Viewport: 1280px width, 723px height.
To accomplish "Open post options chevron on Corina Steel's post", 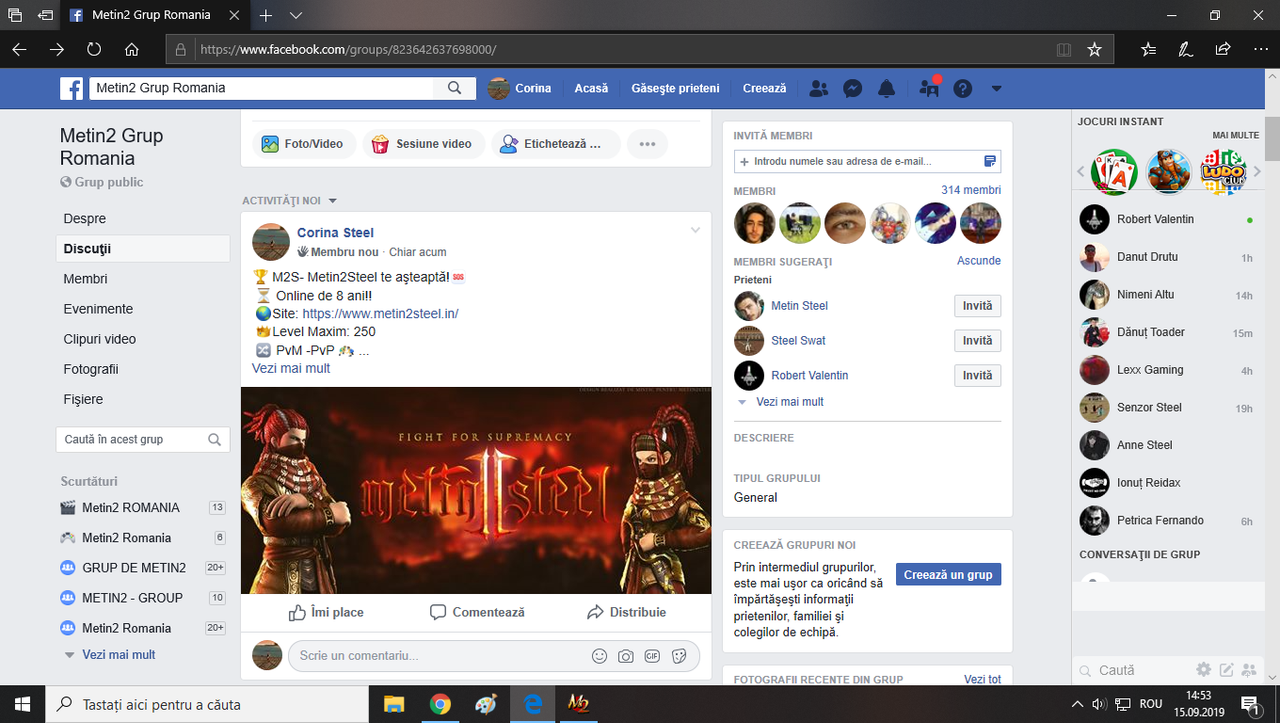I will [x=695, y=231].
